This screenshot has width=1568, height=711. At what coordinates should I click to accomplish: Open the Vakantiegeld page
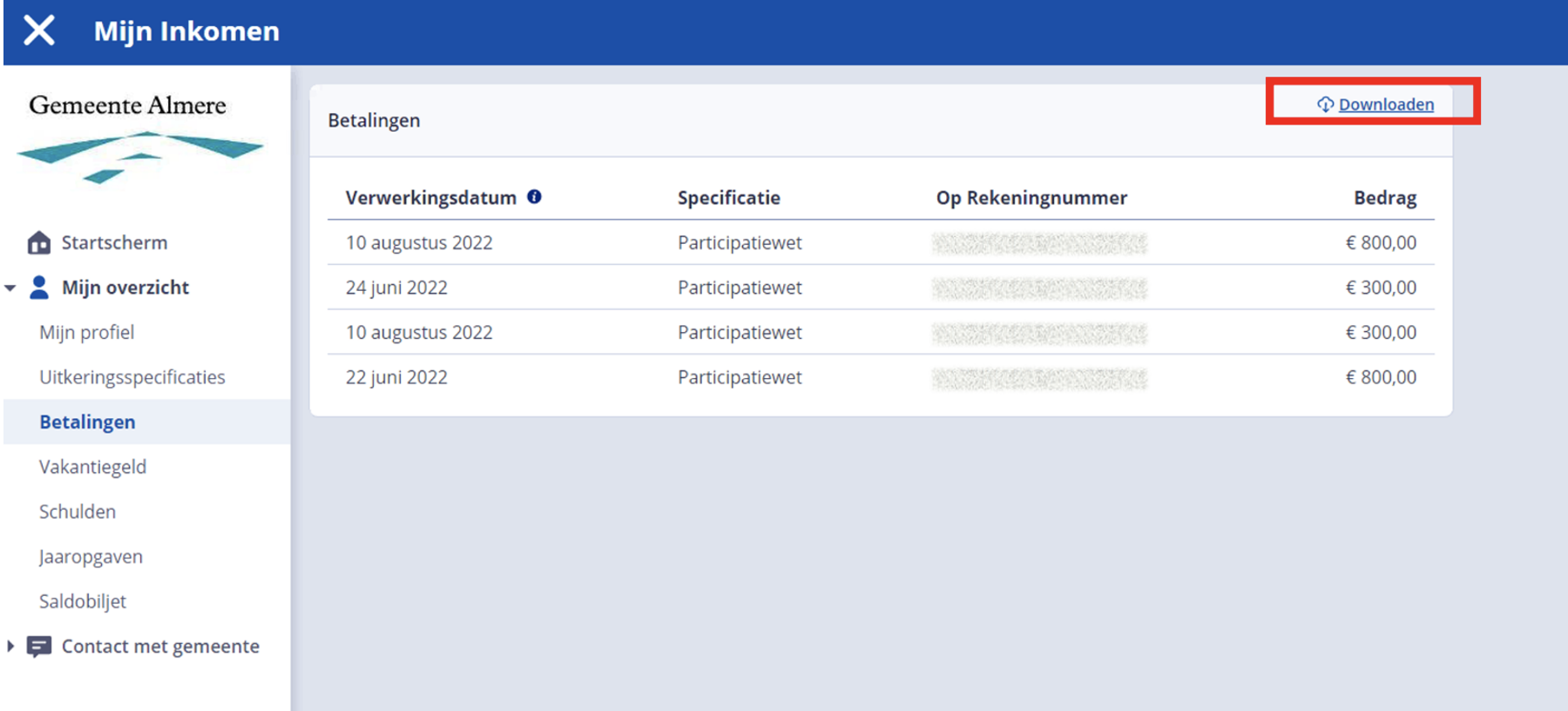click(x=92, y=467)
